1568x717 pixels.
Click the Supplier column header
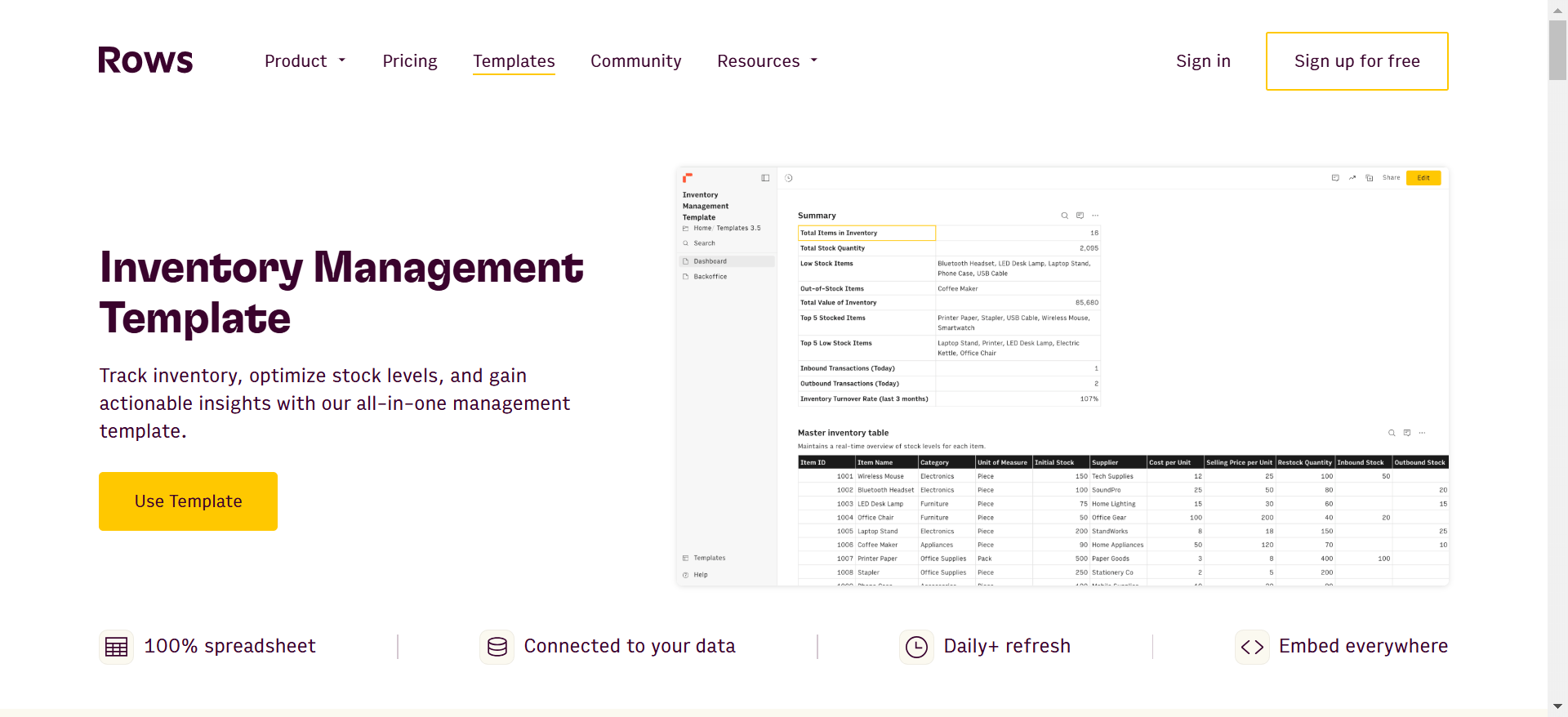1118,462
